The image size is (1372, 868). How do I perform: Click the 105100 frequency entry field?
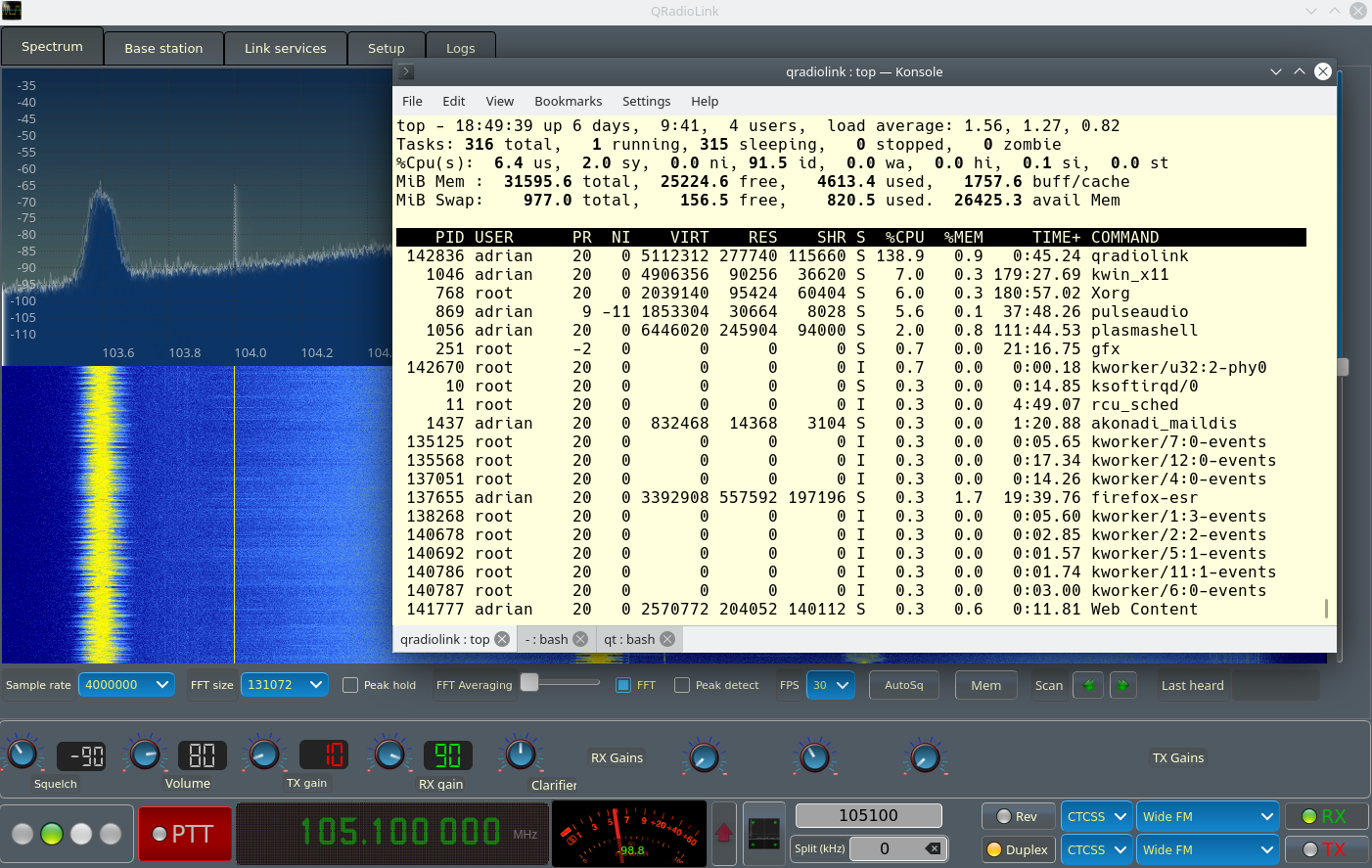(x=867, y=815)
